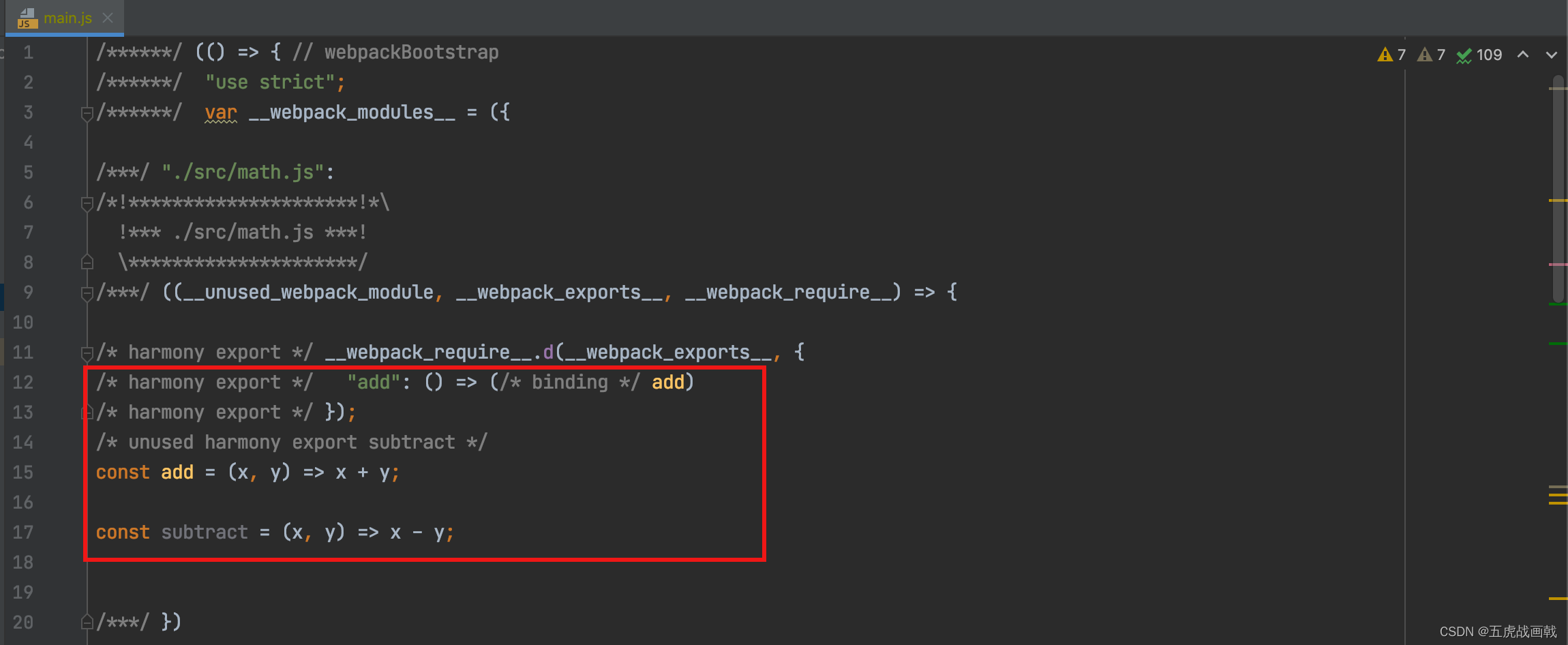This screenshot has width=1568, height=645.
Task: Close the main.js tab
Action: click(x=108, y=18)
